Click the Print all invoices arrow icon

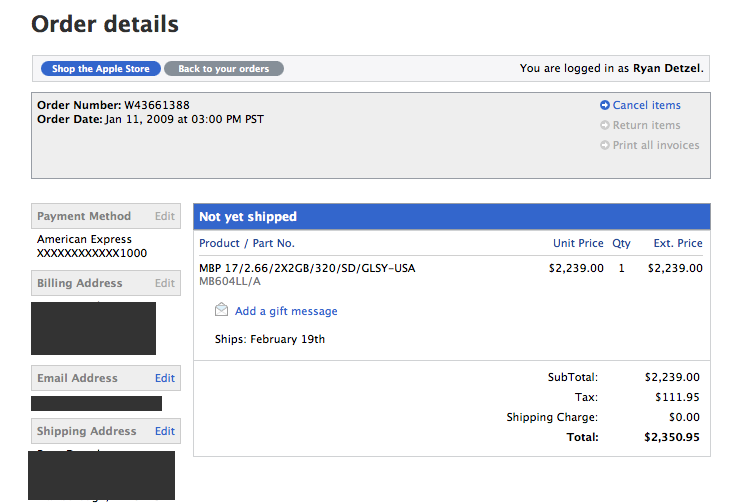click(x=604, y=145)
